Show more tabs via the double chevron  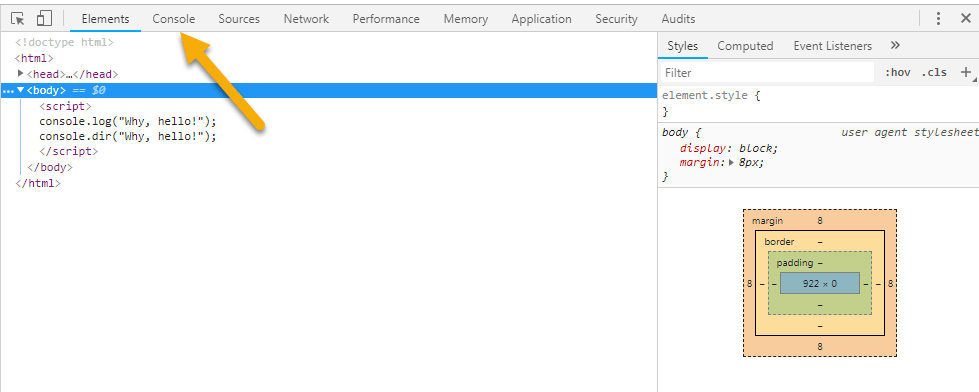coord(895,46)
